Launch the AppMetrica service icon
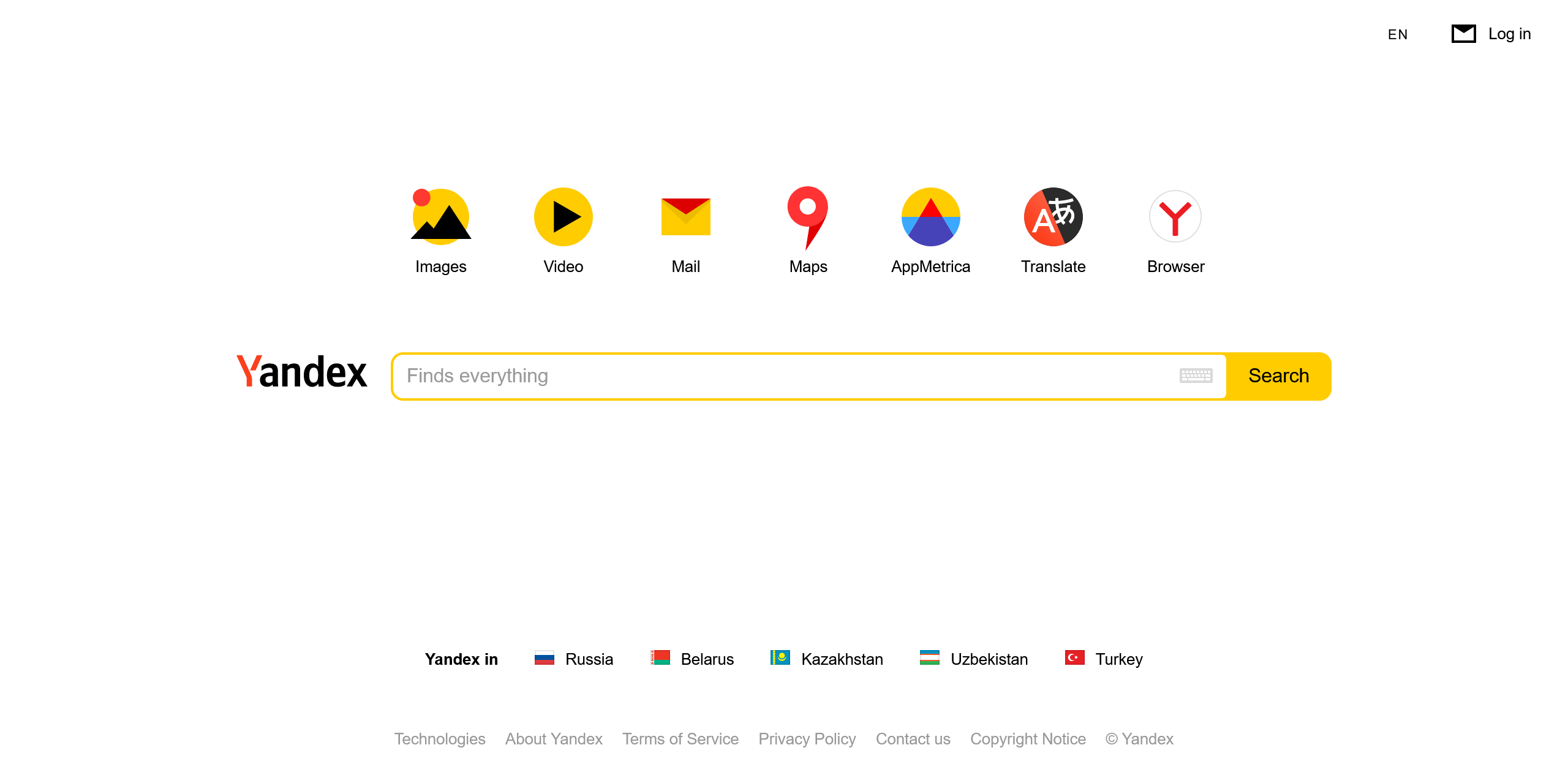Image resolution: width=1568 pixels, height=772 pixels. pos(930,217)
